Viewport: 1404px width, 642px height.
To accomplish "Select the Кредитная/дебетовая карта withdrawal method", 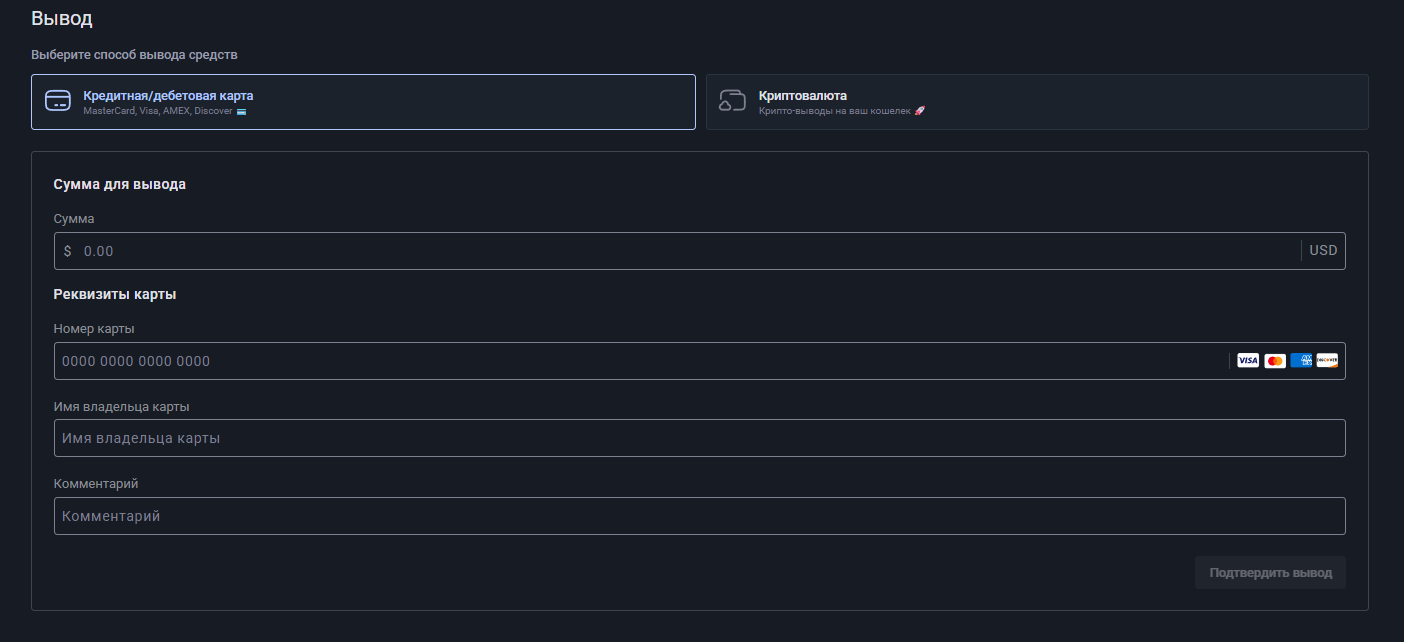I will click(x=363, y=102).
